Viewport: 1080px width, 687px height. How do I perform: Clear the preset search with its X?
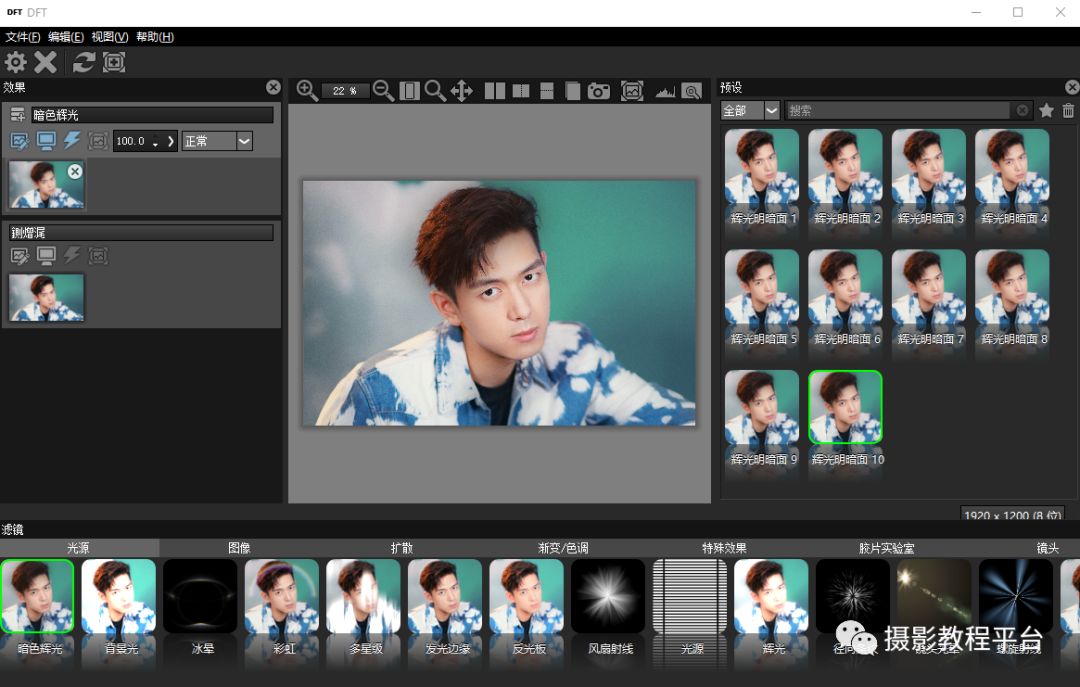[x=1022, y=110]
